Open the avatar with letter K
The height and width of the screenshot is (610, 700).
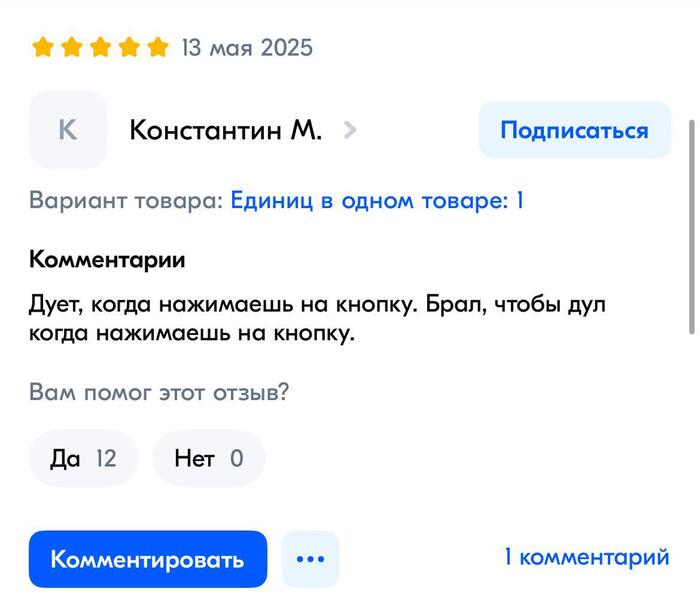click(68, 130)
